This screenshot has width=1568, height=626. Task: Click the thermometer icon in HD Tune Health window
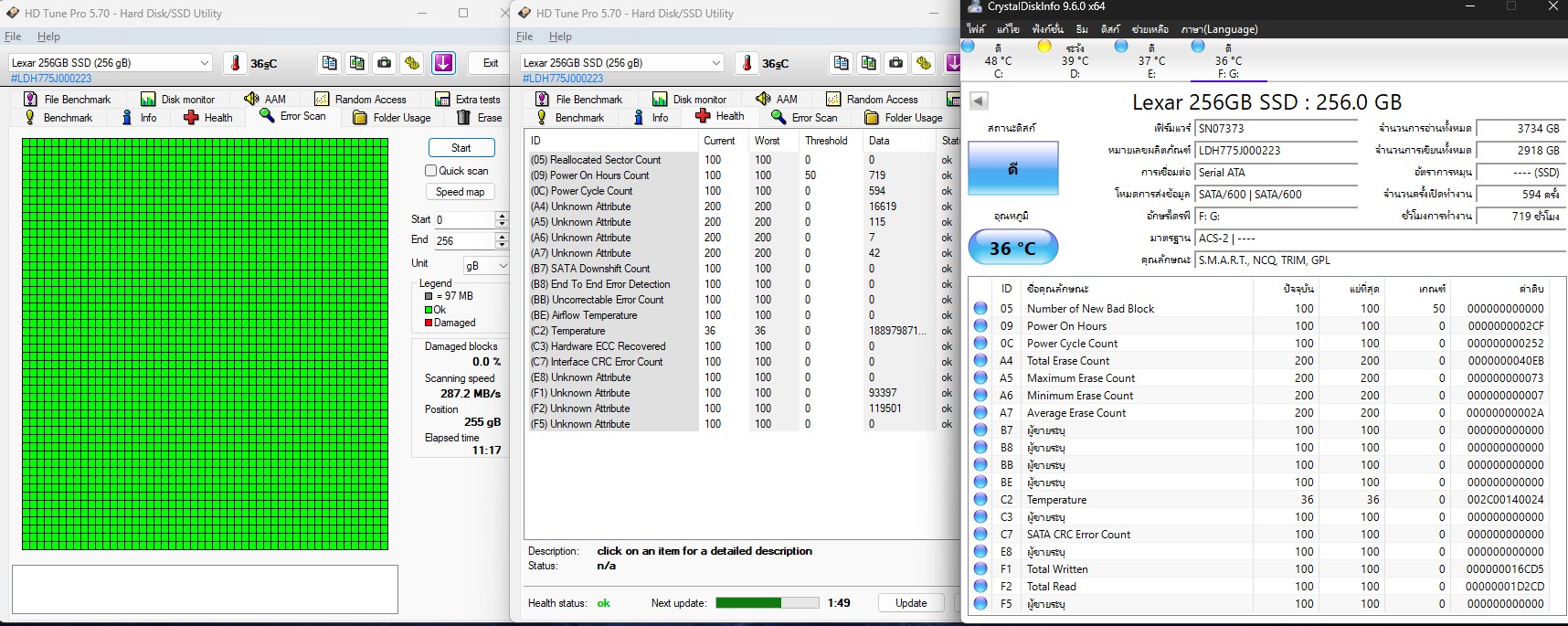(747, 63)
